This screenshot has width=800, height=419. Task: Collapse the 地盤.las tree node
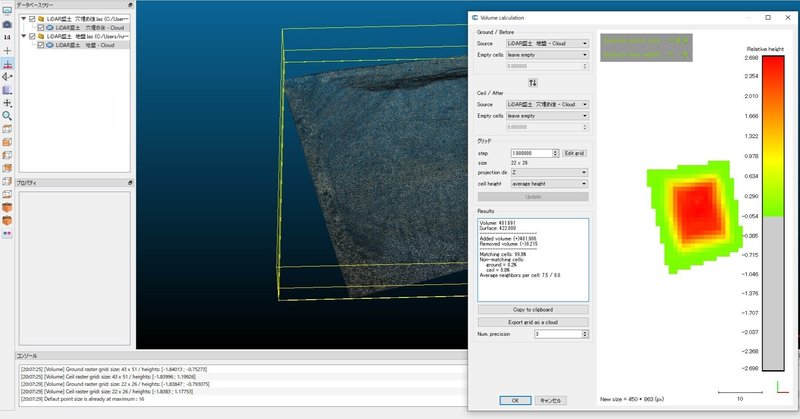point(24,36)
